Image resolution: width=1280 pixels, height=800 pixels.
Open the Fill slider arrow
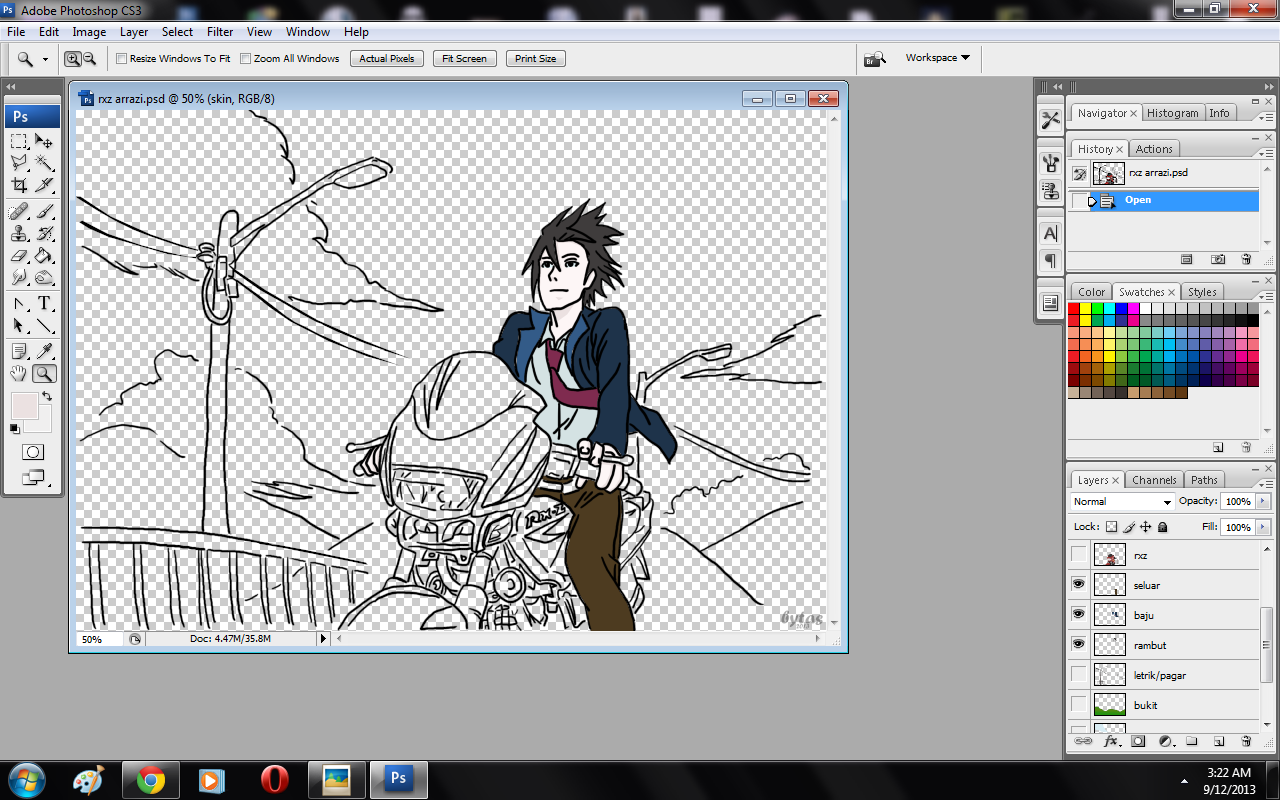point(1264,527)
